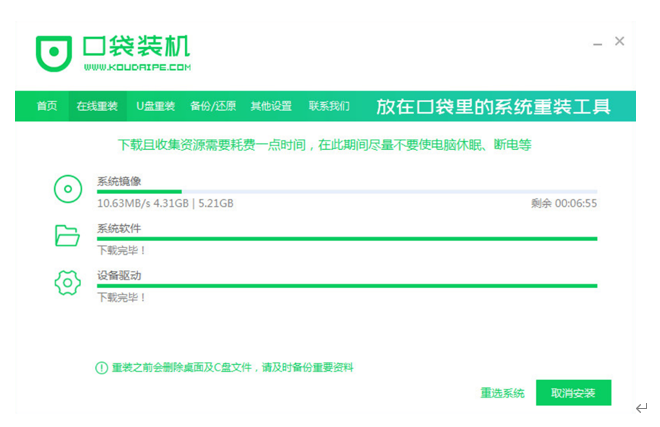The width and height of the screenshot is (660, 427).
Task: Open the U盘重装 tab
Action: (x=155, y=106)
